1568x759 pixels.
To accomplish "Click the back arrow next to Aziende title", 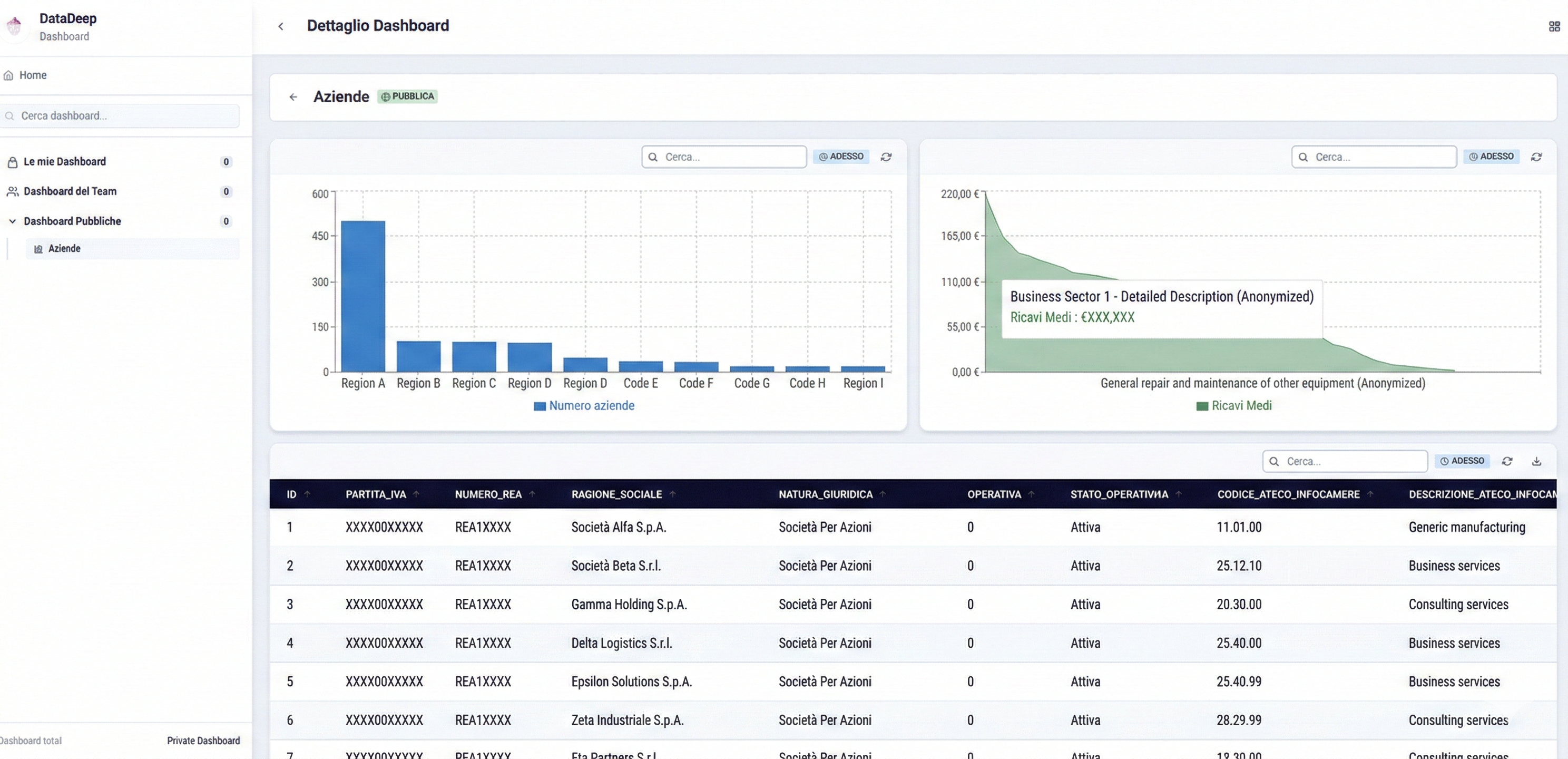I will tap(293, 97).
